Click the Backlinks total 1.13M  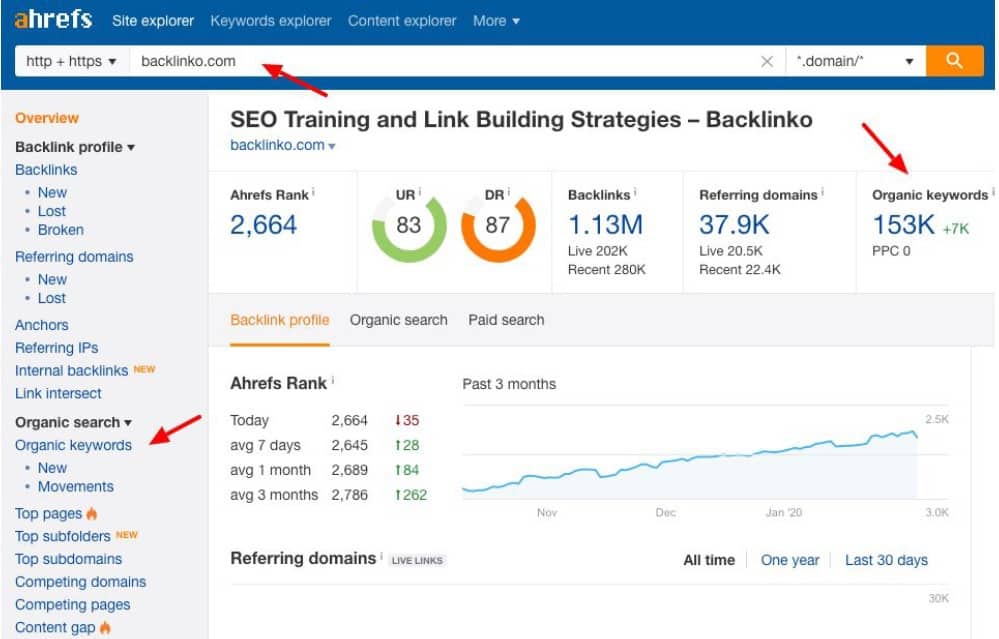click(605, 225)
